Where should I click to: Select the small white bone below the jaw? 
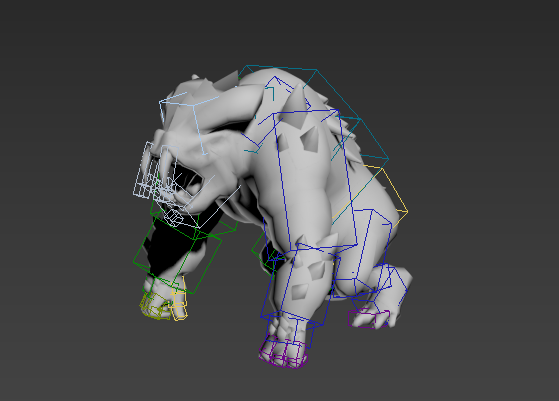pyautogui.click(x=174, y=217)
